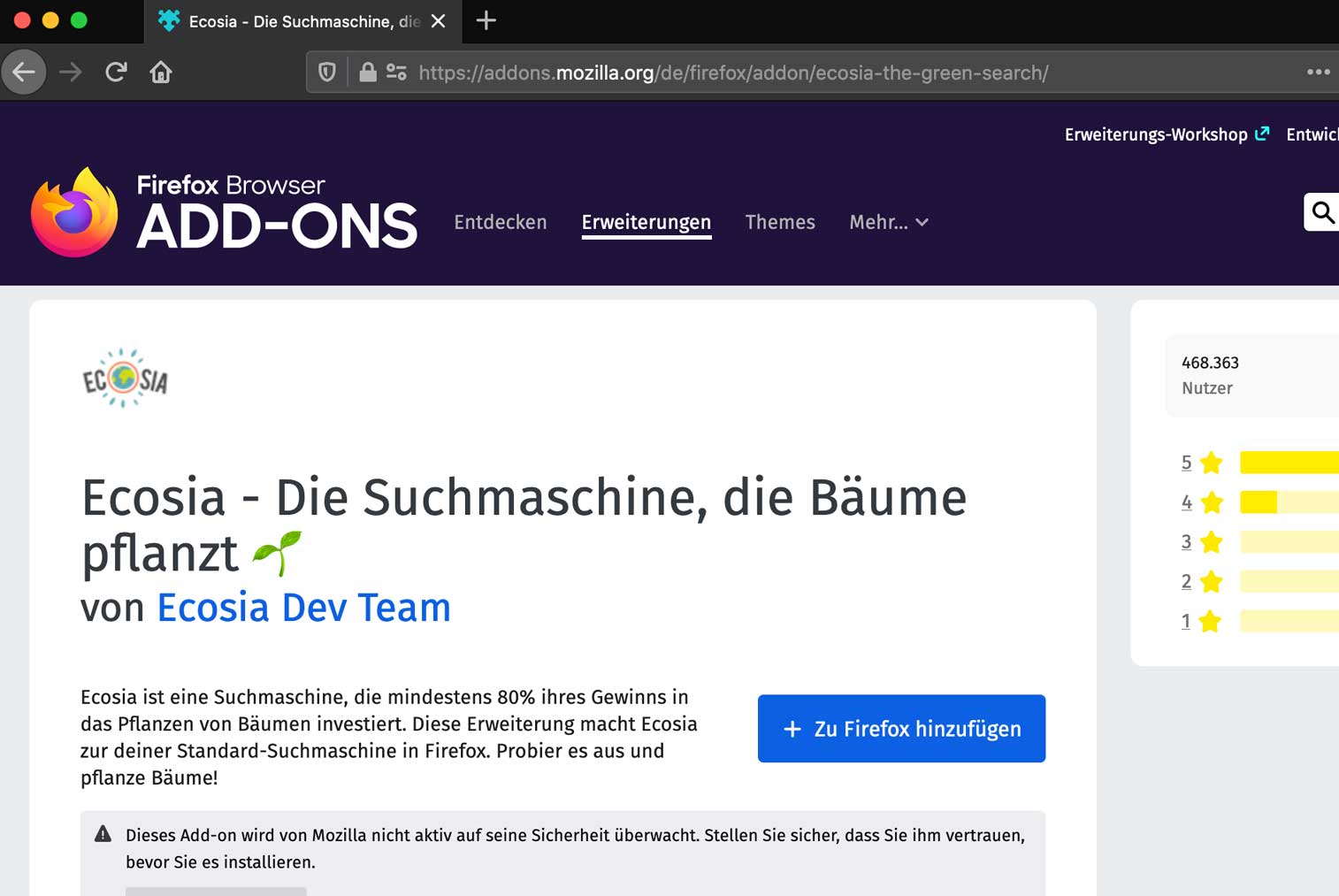
Task: Click the security warning triangle icon
Action: (103, 834)
